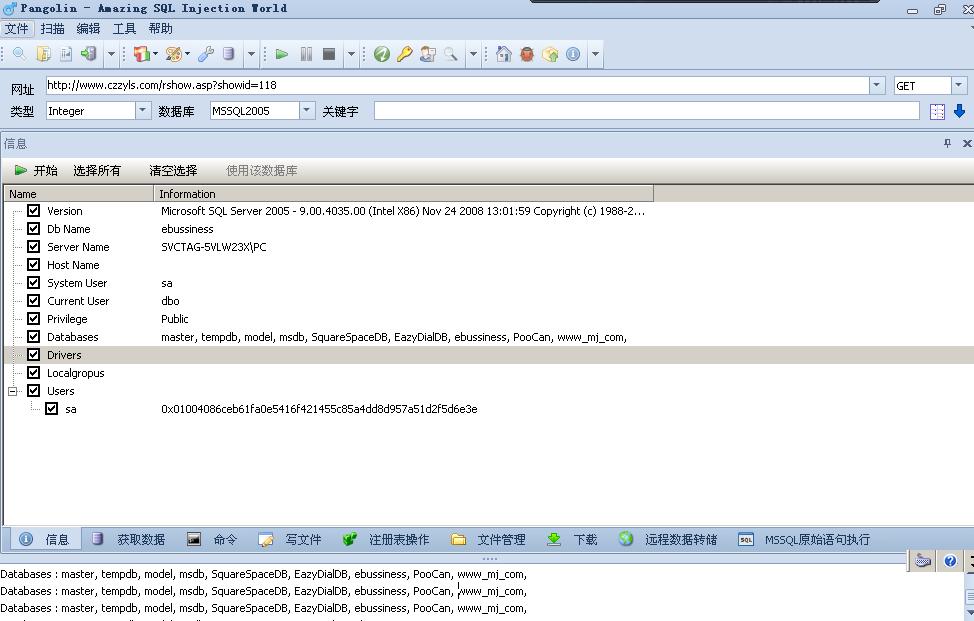Switch to the MSSQL原始语句执行 tab

804,539
